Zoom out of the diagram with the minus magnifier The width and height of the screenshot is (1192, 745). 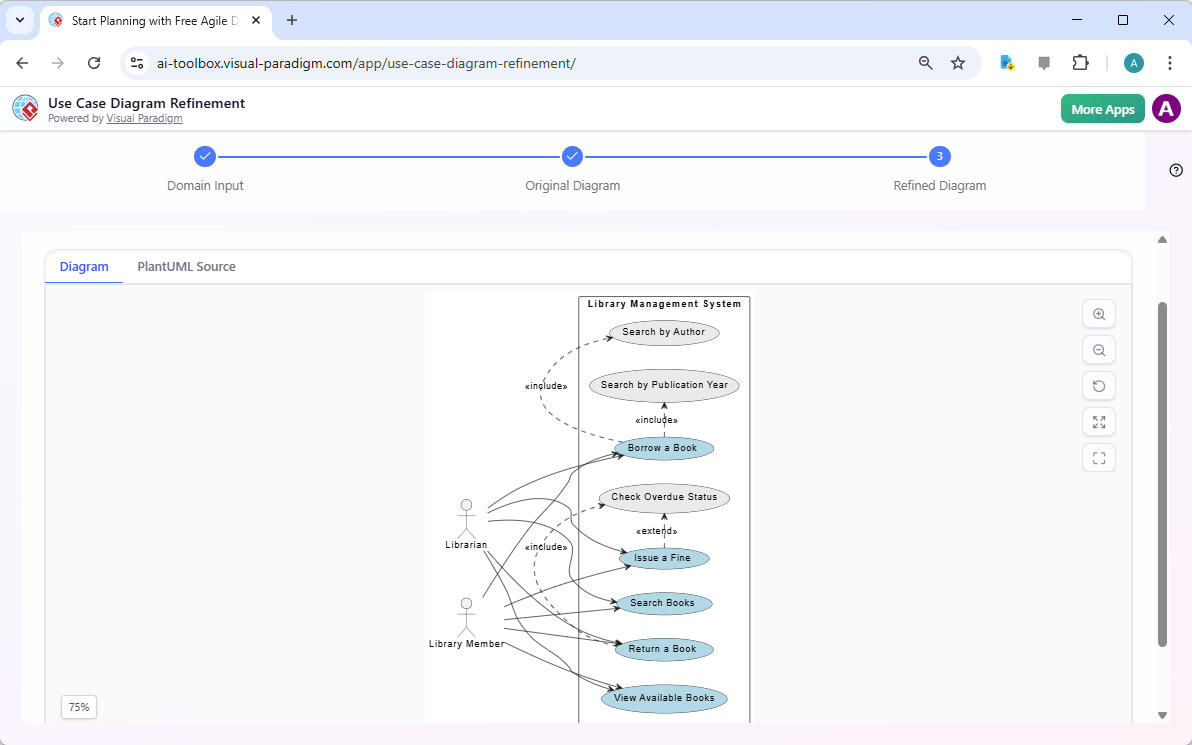[x=1098, y=349]
